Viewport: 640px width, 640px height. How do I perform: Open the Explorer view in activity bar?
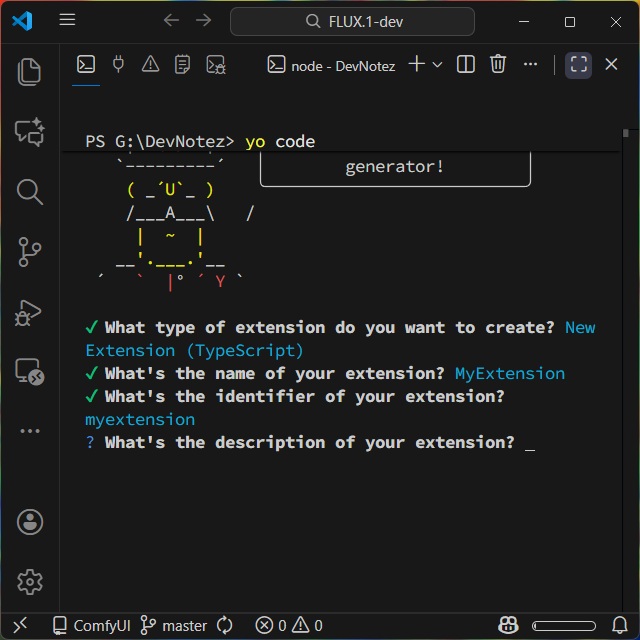30,72
